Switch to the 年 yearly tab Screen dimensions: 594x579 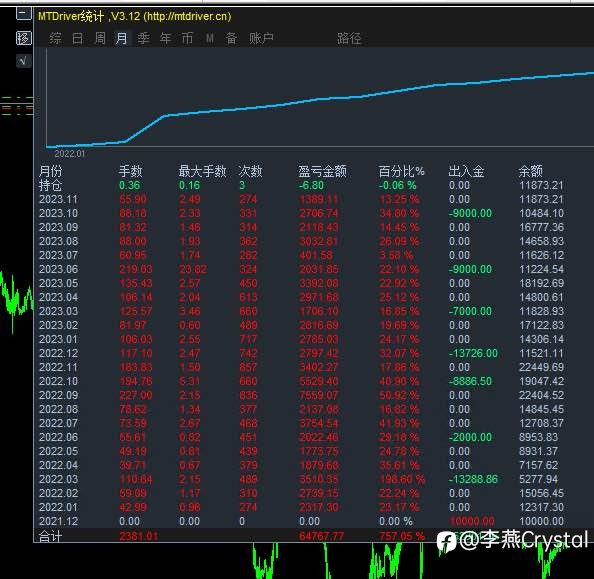coord(166,38)
